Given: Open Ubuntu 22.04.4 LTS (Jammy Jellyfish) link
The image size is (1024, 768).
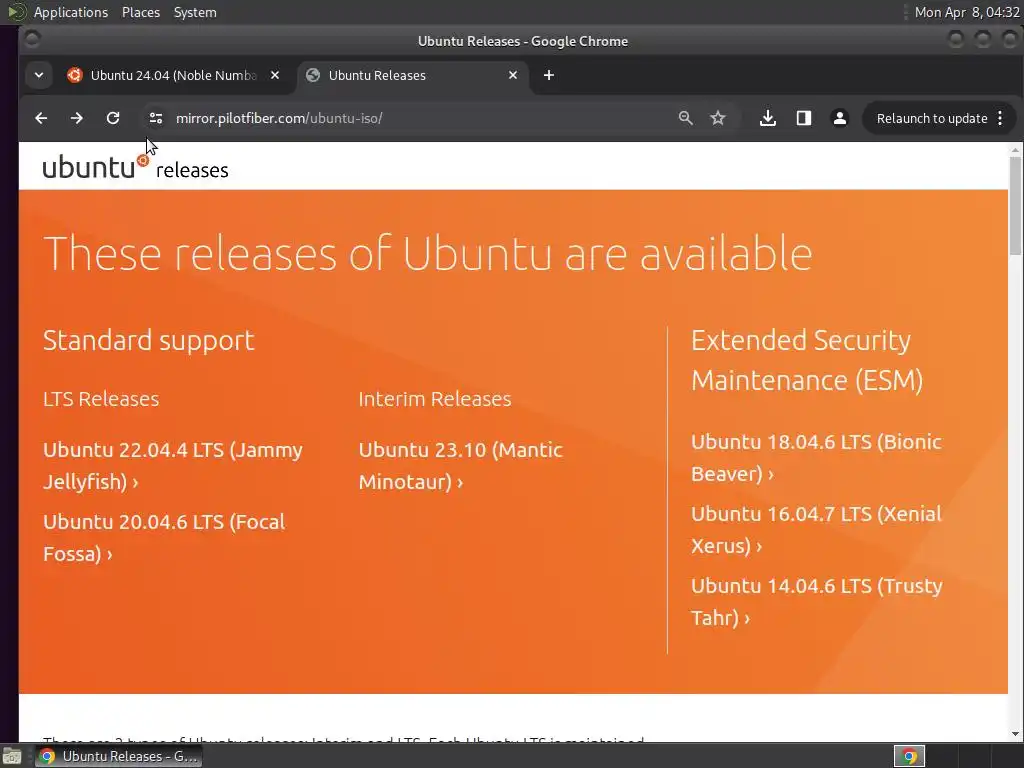Looking at the screenshot, I should (172, 466).
